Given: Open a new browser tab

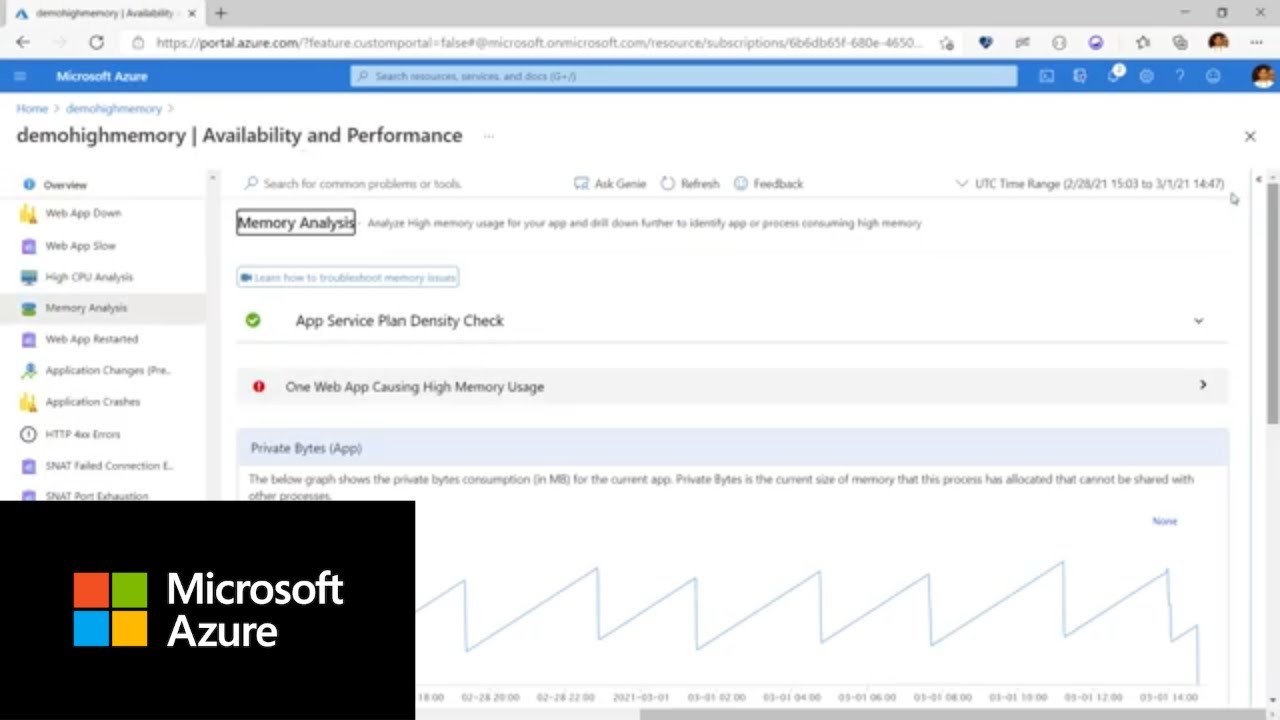Looking at the screenshot, I should click(x=220, y=13).
